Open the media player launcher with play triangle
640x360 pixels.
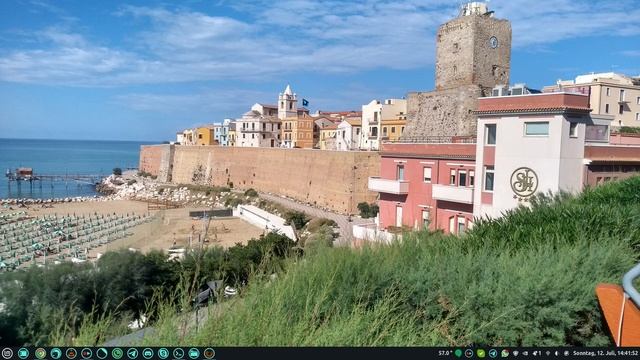click(x=87, y=353)
